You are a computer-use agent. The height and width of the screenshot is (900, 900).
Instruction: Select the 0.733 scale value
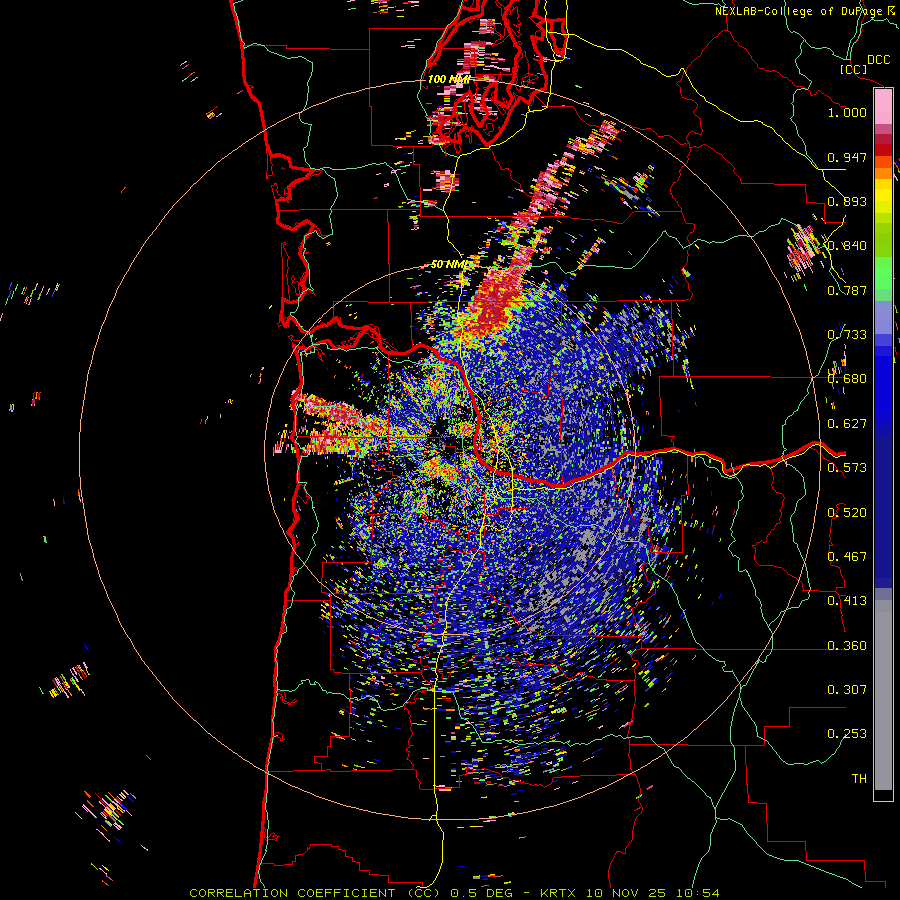click(847, 335)
